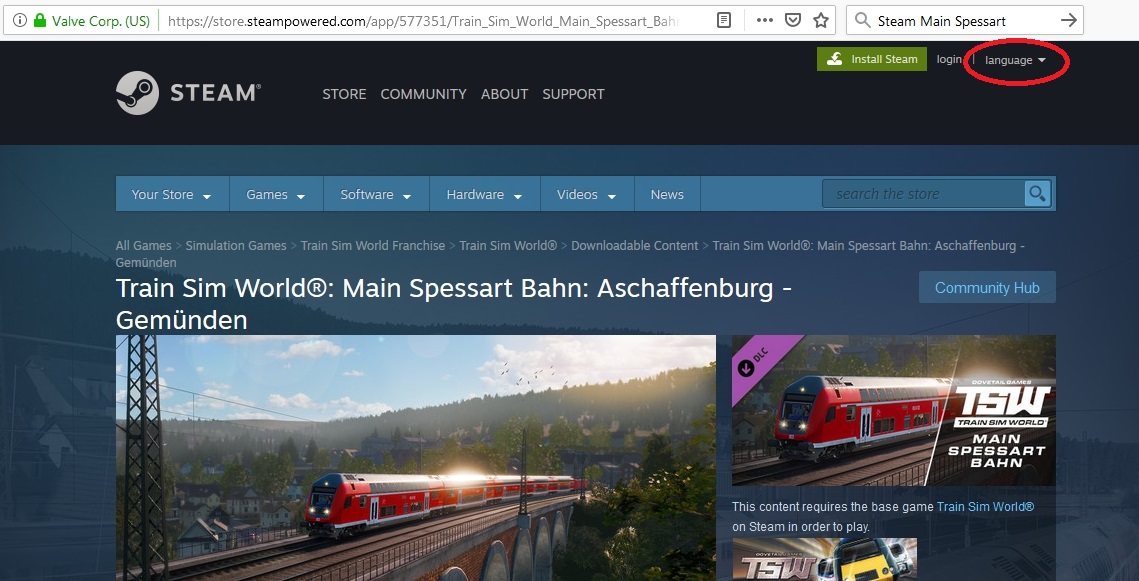Click the base game TSW thumbnail
The height and width of the screenshot is (581, 1139).
(824, 559)
